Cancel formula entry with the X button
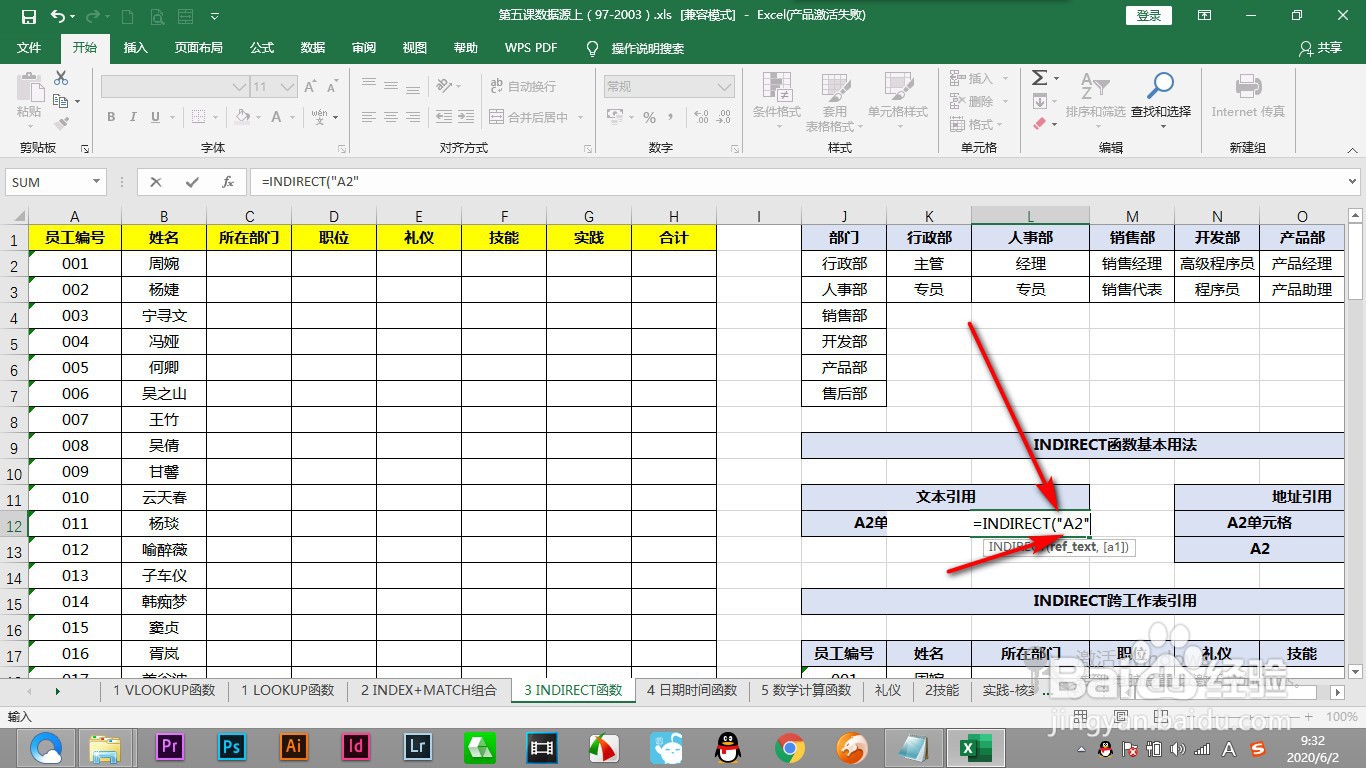 [x=156, y=182]
